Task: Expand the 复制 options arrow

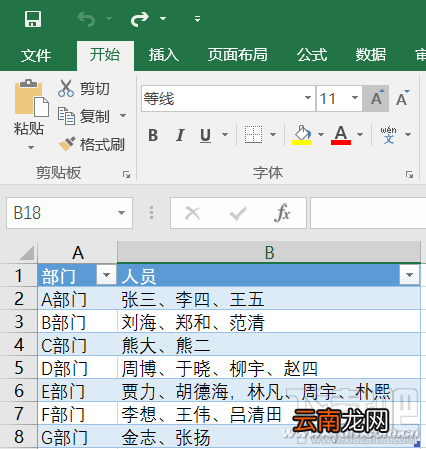Action: tap(123, 116)
